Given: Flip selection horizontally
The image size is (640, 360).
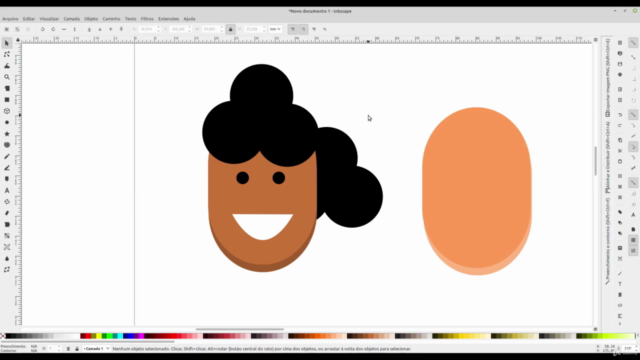Looking at the screenshot, I should [64, 29].
